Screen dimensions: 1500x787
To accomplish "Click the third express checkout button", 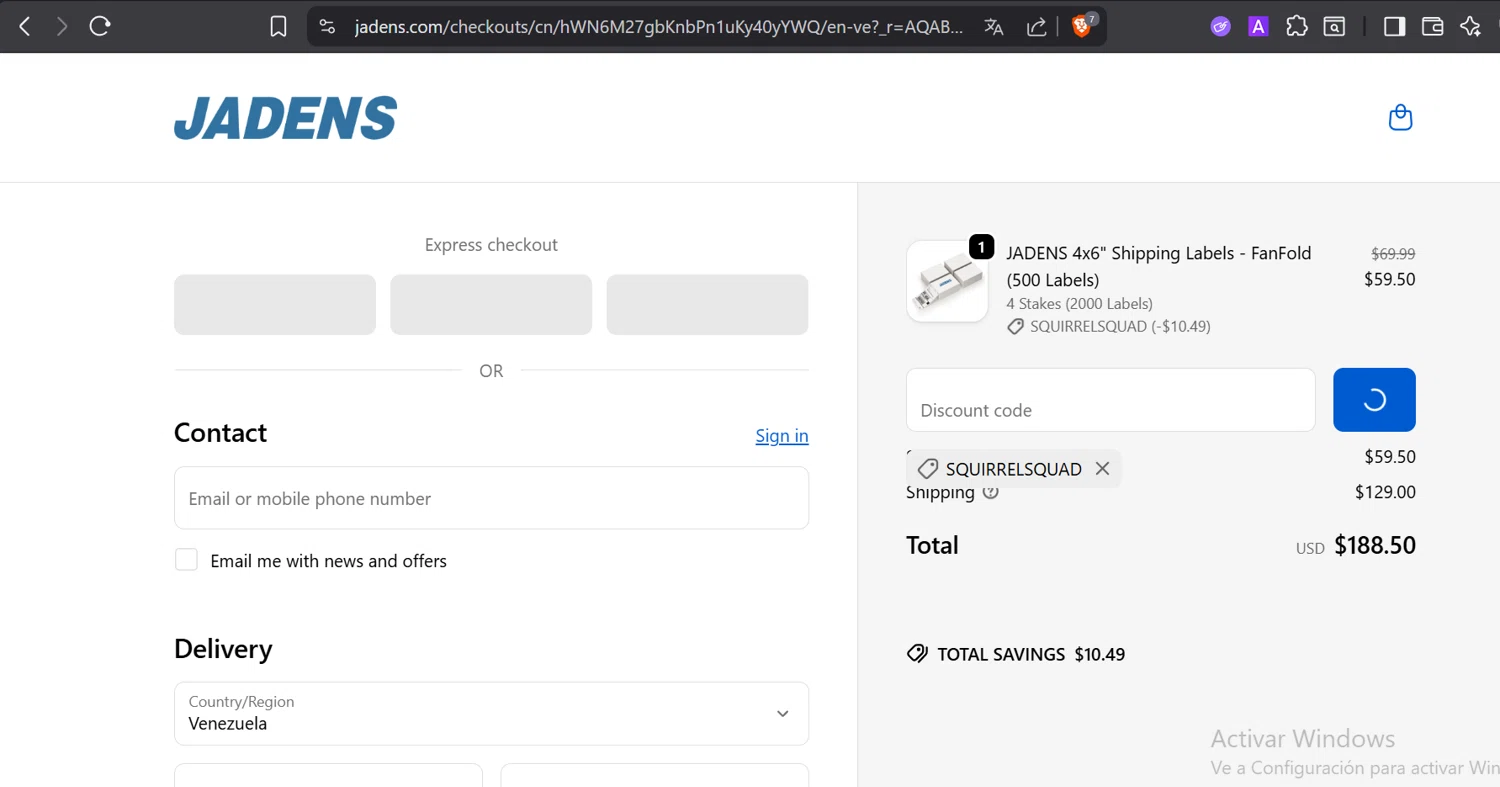I will [x=707, y=305].
